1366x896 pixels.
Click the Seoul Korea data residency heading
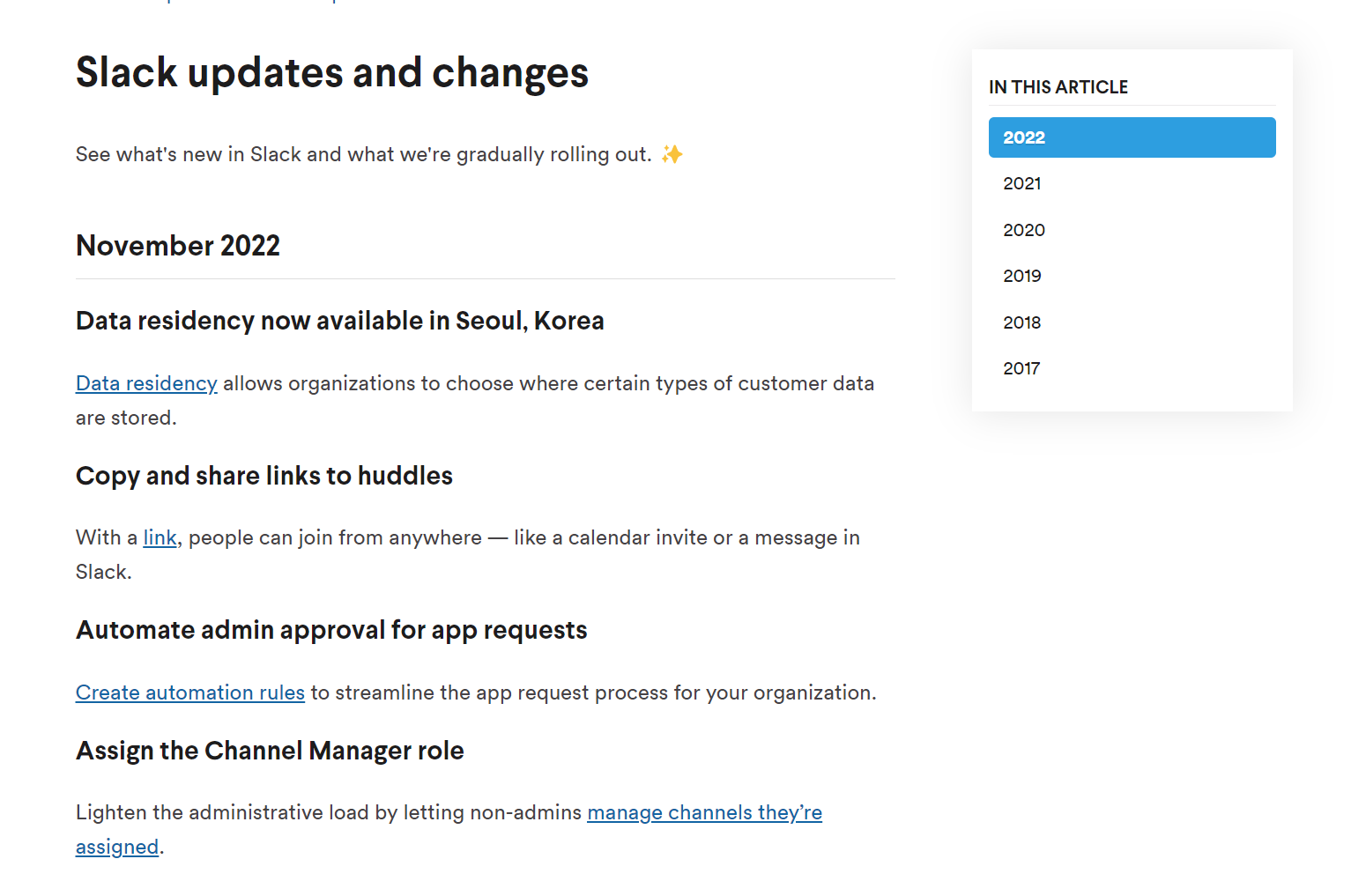[339, 321]
